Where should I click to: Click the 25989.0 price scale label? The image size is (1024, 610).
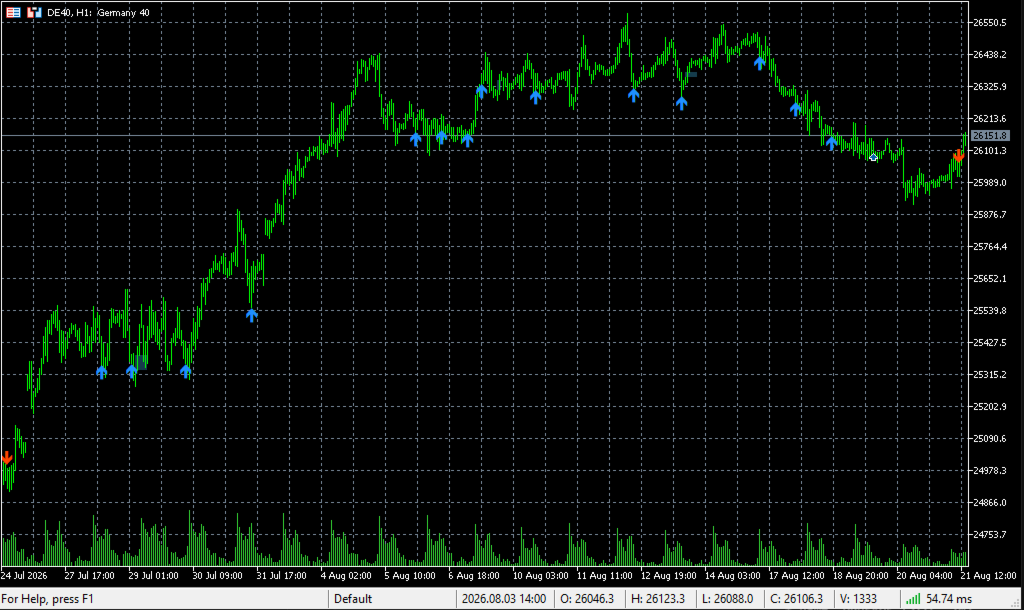(989, 183)
